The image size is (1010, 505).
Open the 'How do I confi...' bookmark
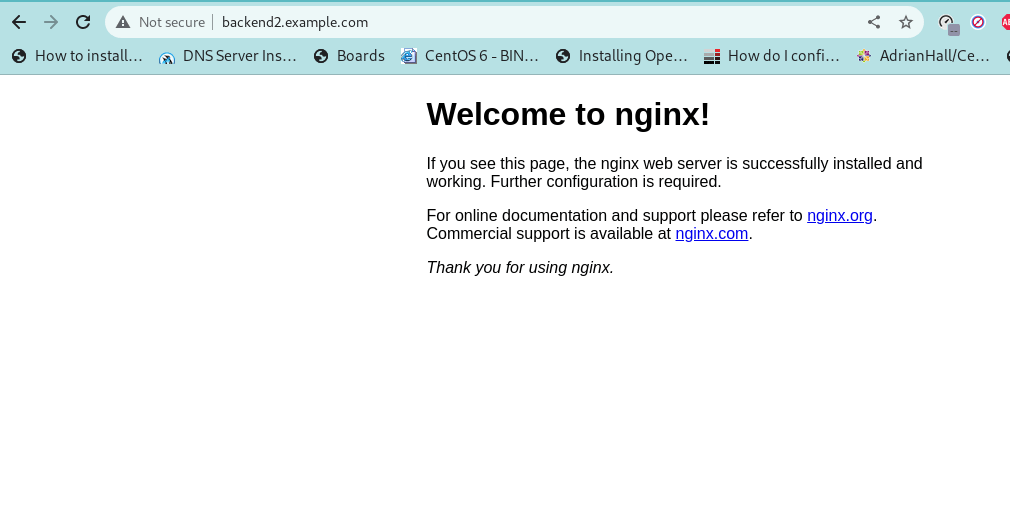pyautogui.click(x=772, y=56)
